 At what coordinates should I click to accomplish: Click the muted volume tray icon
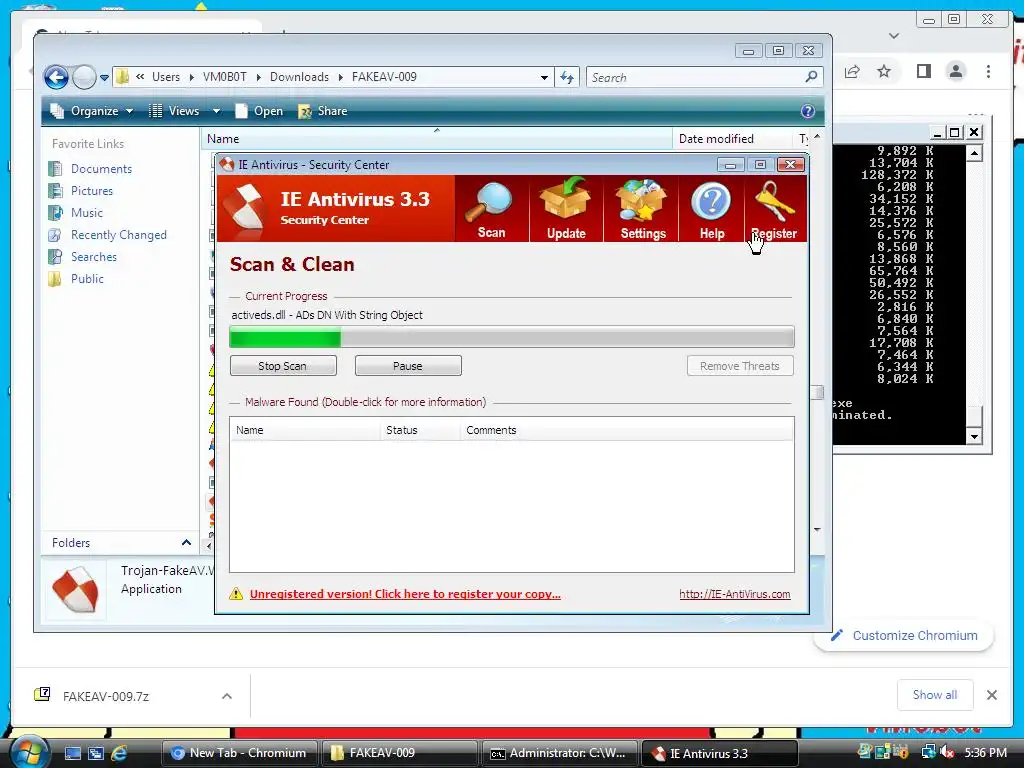pos(946,753)
